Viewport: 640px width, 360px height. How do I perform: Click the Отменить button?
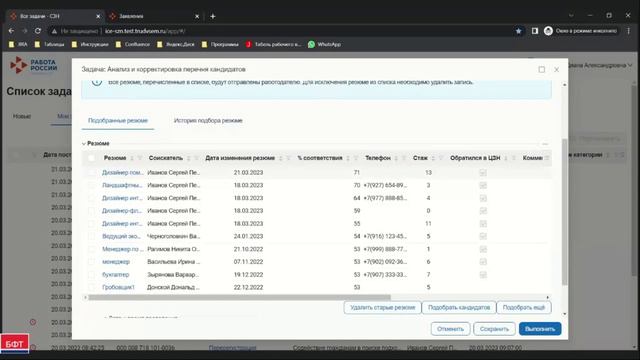pos(450,329)
